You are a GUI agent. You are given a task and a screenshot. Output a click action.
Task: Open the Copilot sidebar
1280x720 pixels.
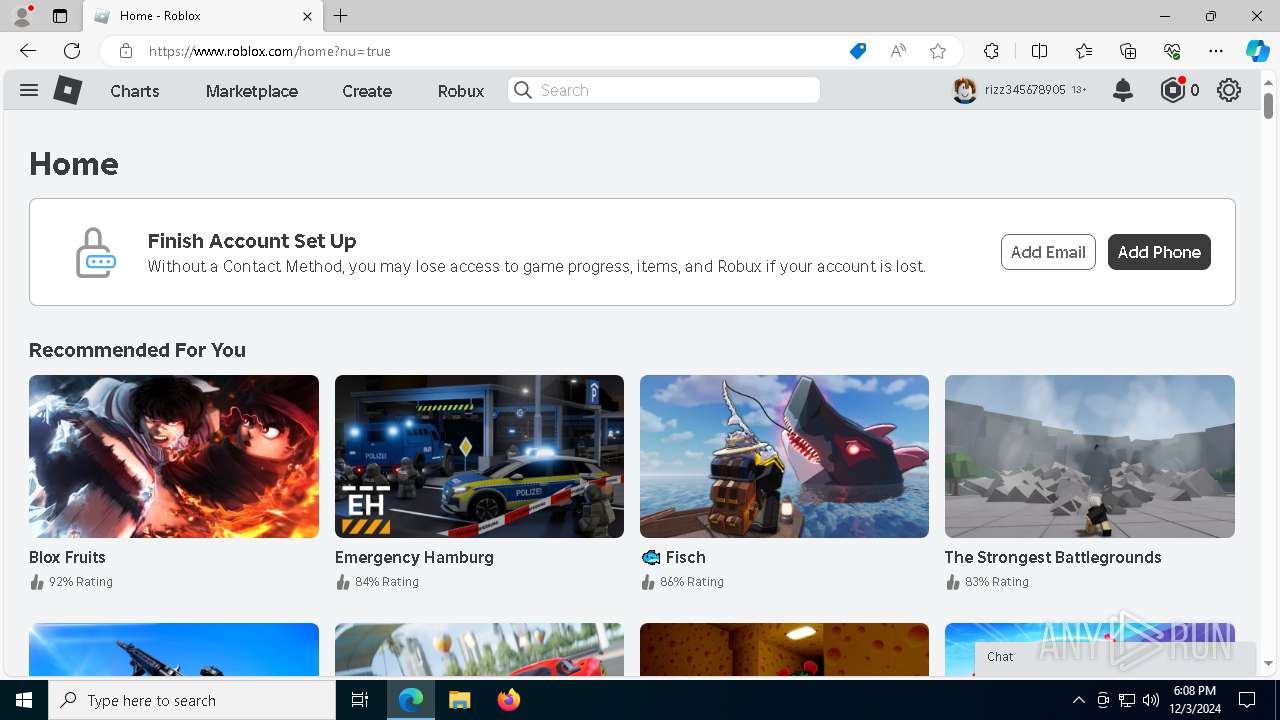(1258, 51)
